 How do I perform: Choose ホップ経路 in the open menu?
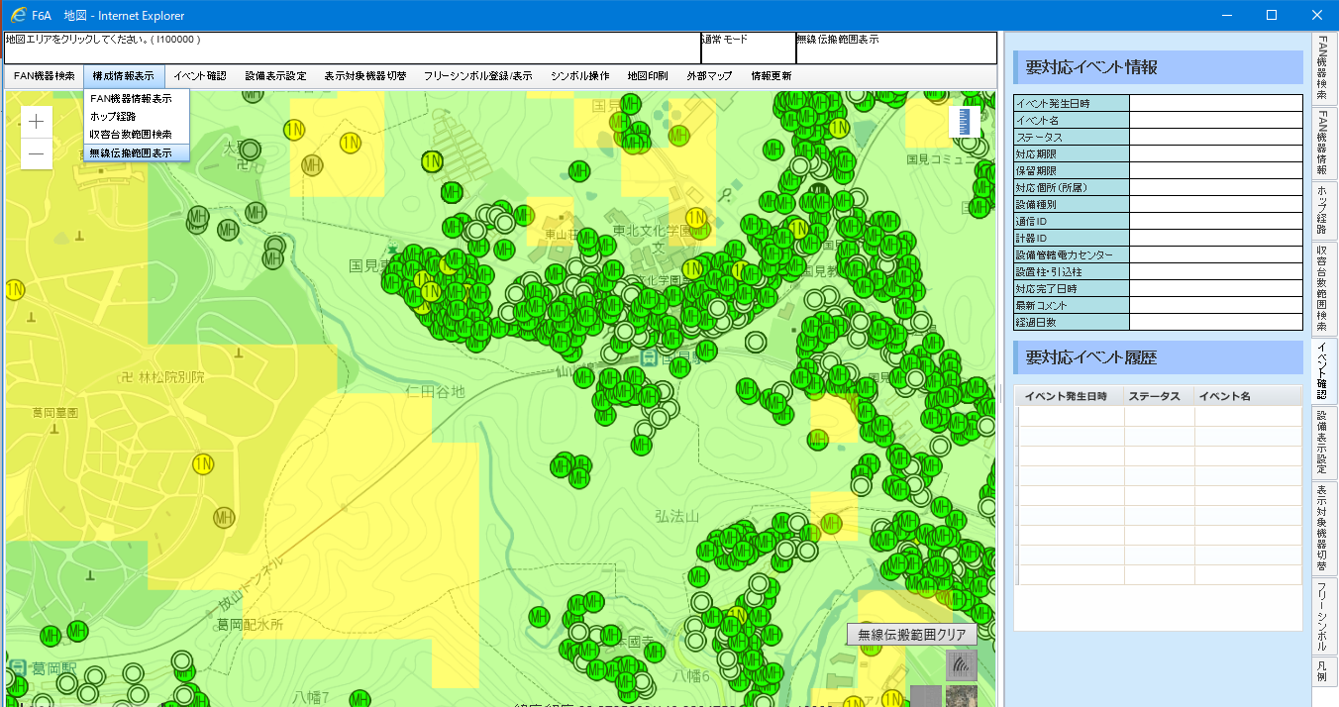(112, 117)
